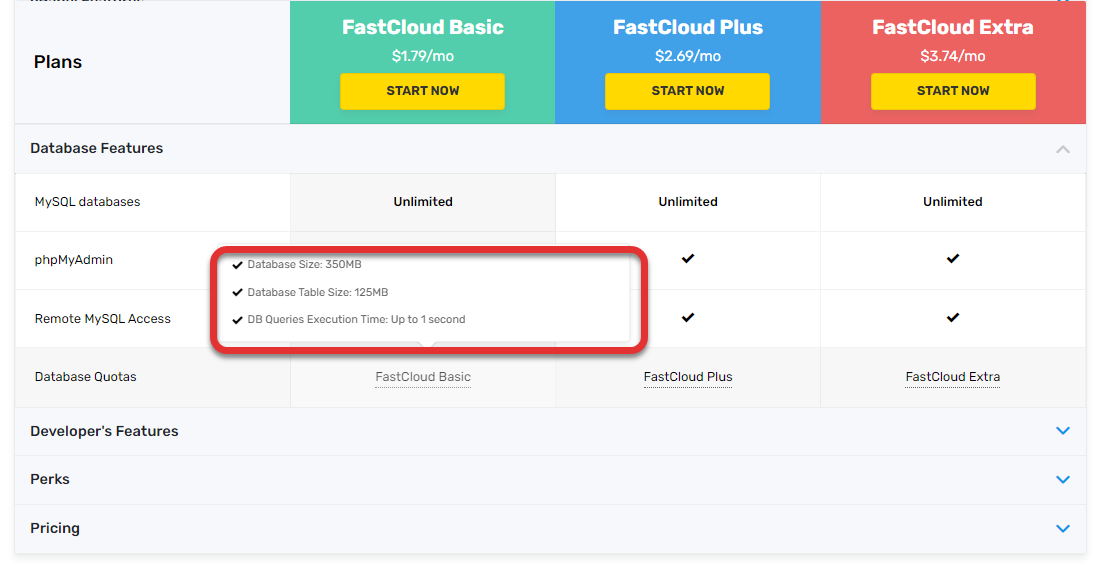Viewport: 1100px width, 570px height.
Task: Click START NOW under FastCloud Plus
Action: pyautogui.click(x=688, y=91)
